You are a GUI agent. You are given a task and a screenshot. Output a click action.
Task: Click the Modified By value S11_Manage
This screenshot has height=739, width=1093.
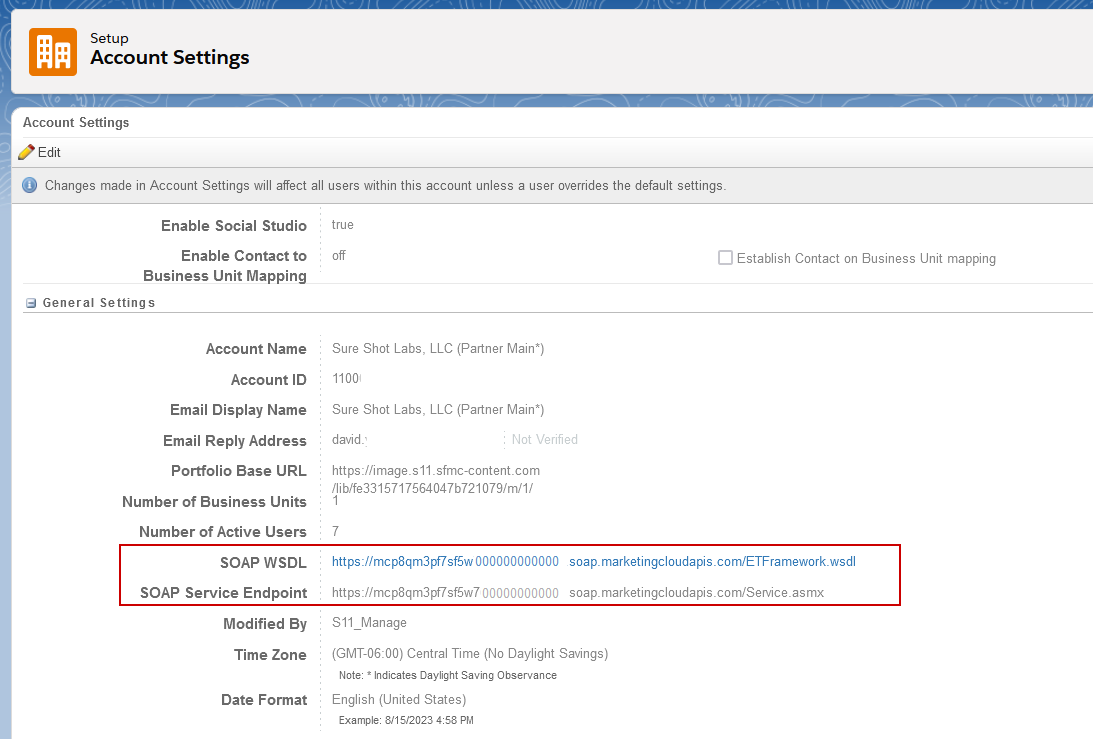pyautogui.click(x=369, y=623)
